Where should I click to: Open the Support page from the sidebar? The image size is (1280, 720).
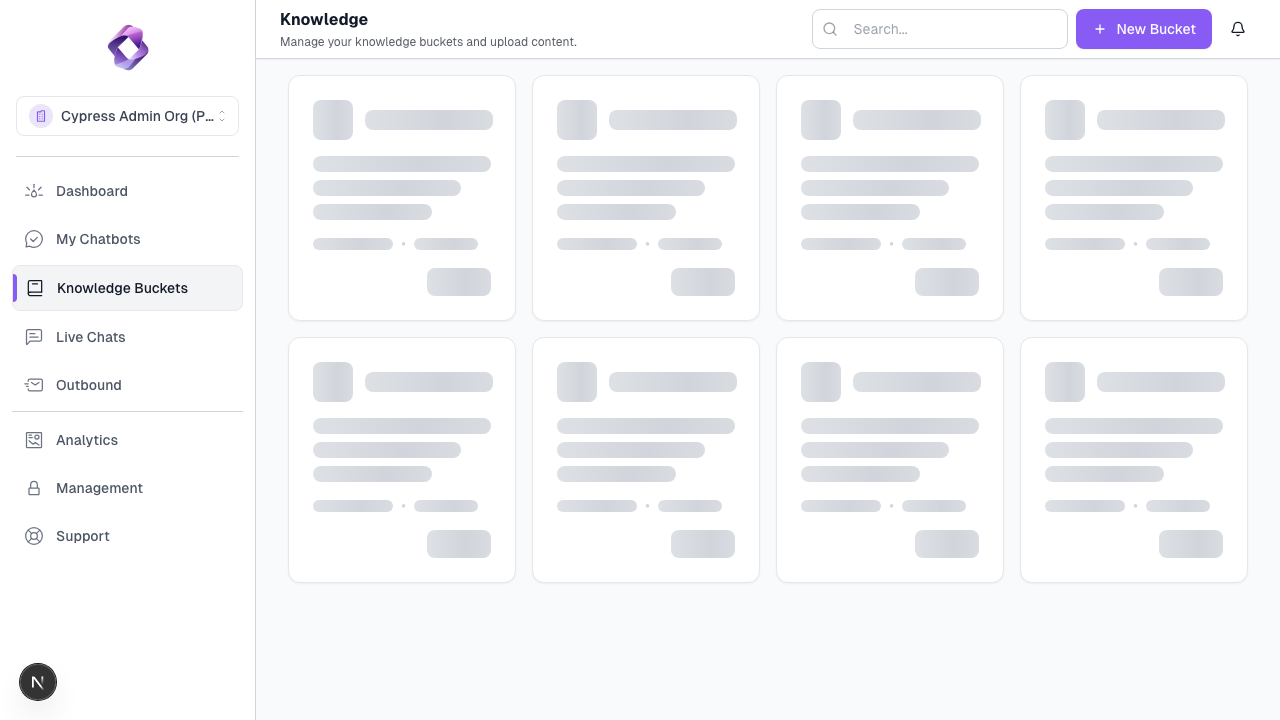(x=82, y=536)
